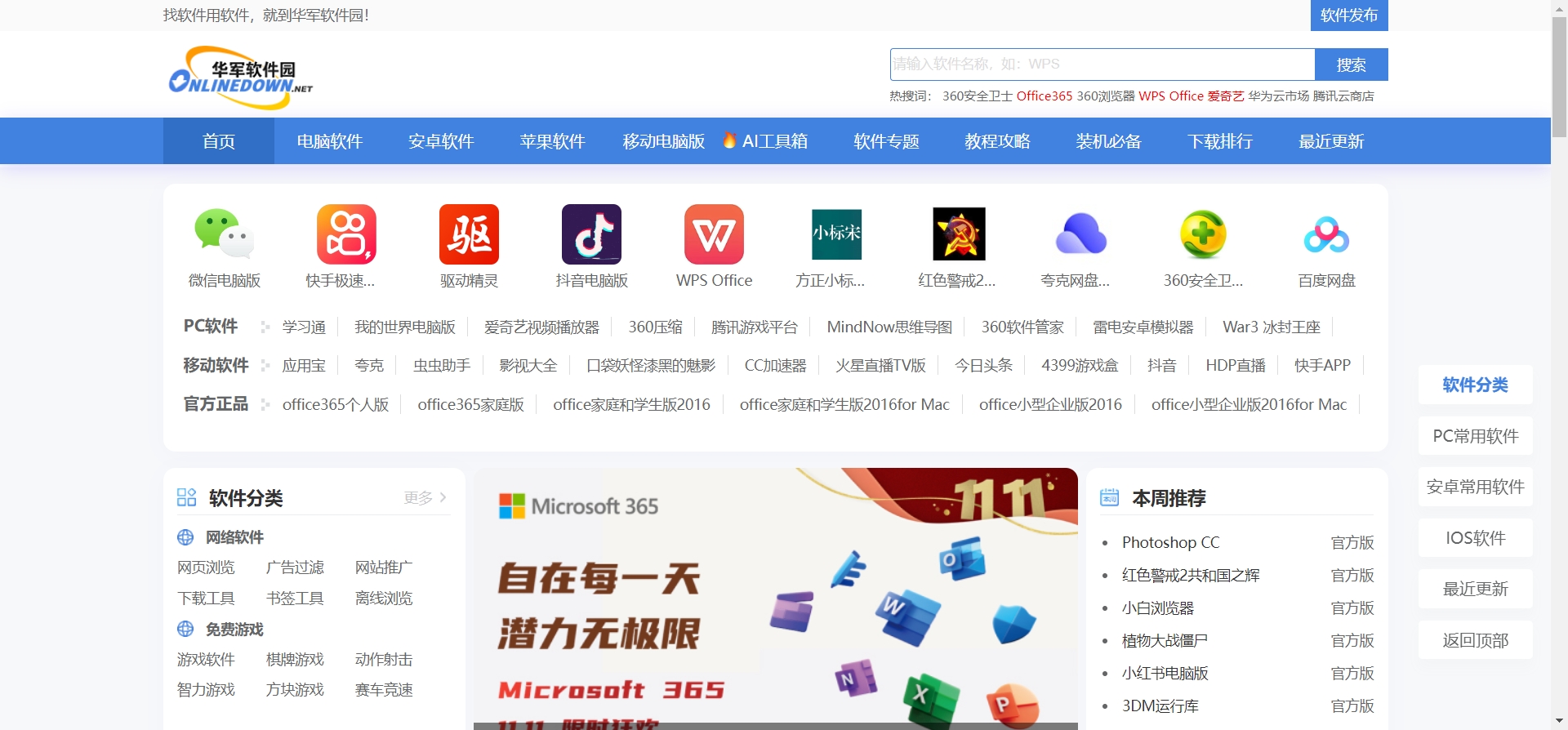Viewport: 1568px width, 730px height.
Task: Click the Kuaishou app icon
Action: [346, 234]
